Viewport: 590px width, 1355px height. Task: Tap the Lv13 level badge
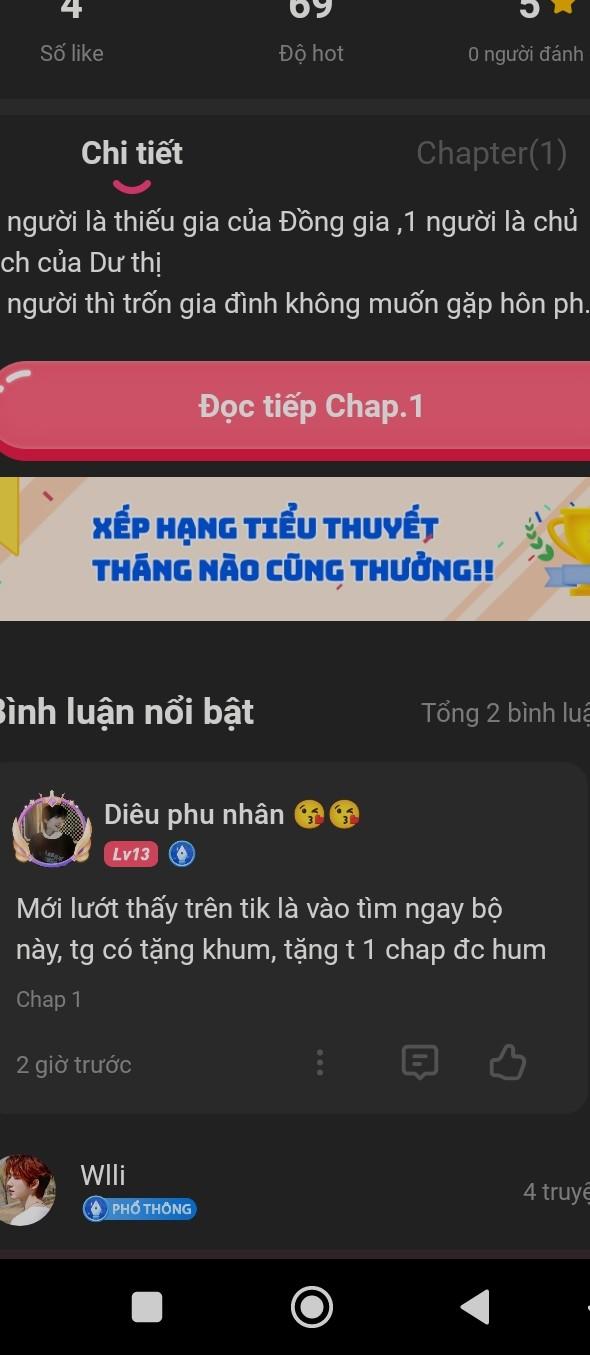(131, 854)
